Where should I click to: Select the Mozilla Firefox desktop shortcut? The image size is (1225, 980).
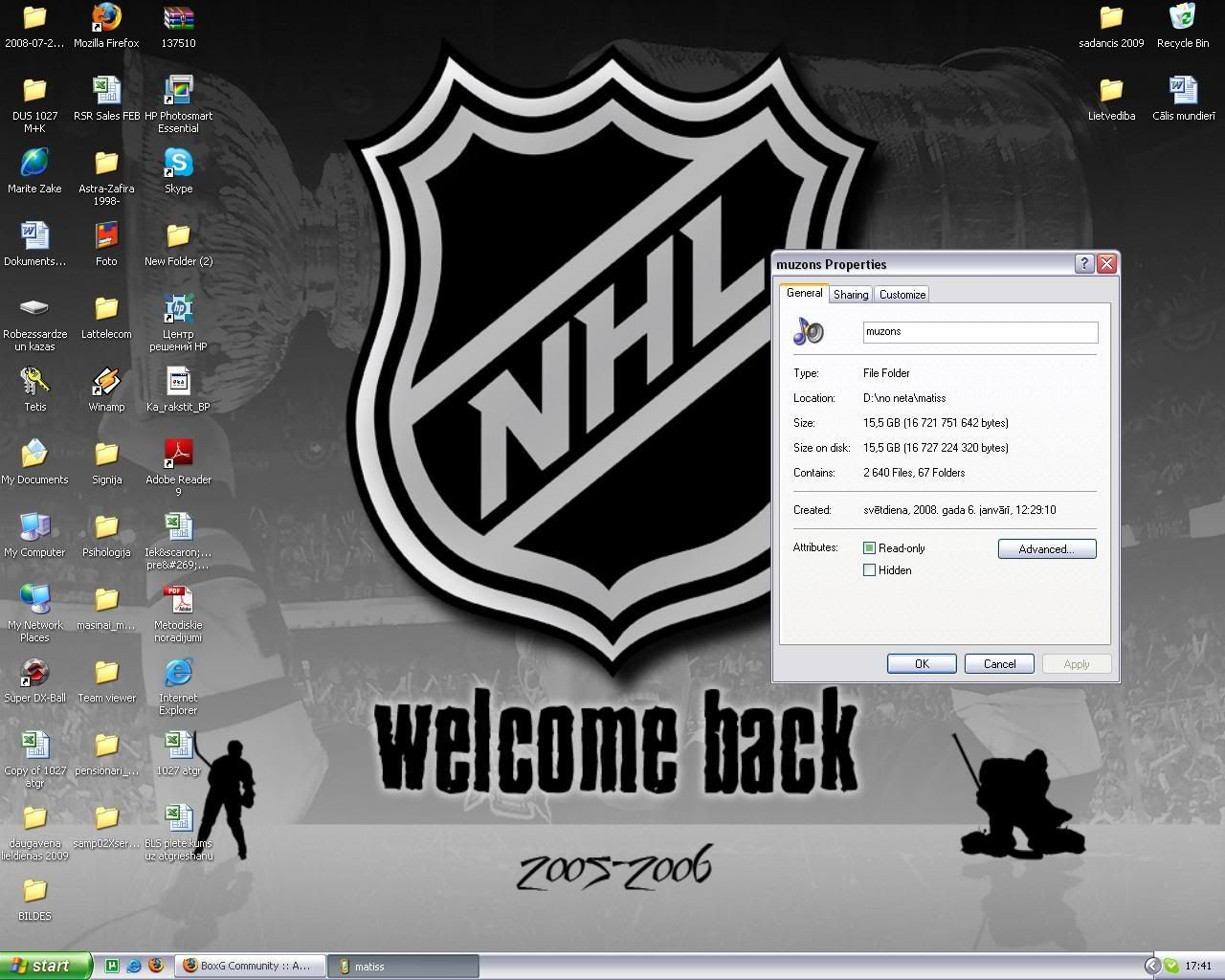[x=106, y=26]
